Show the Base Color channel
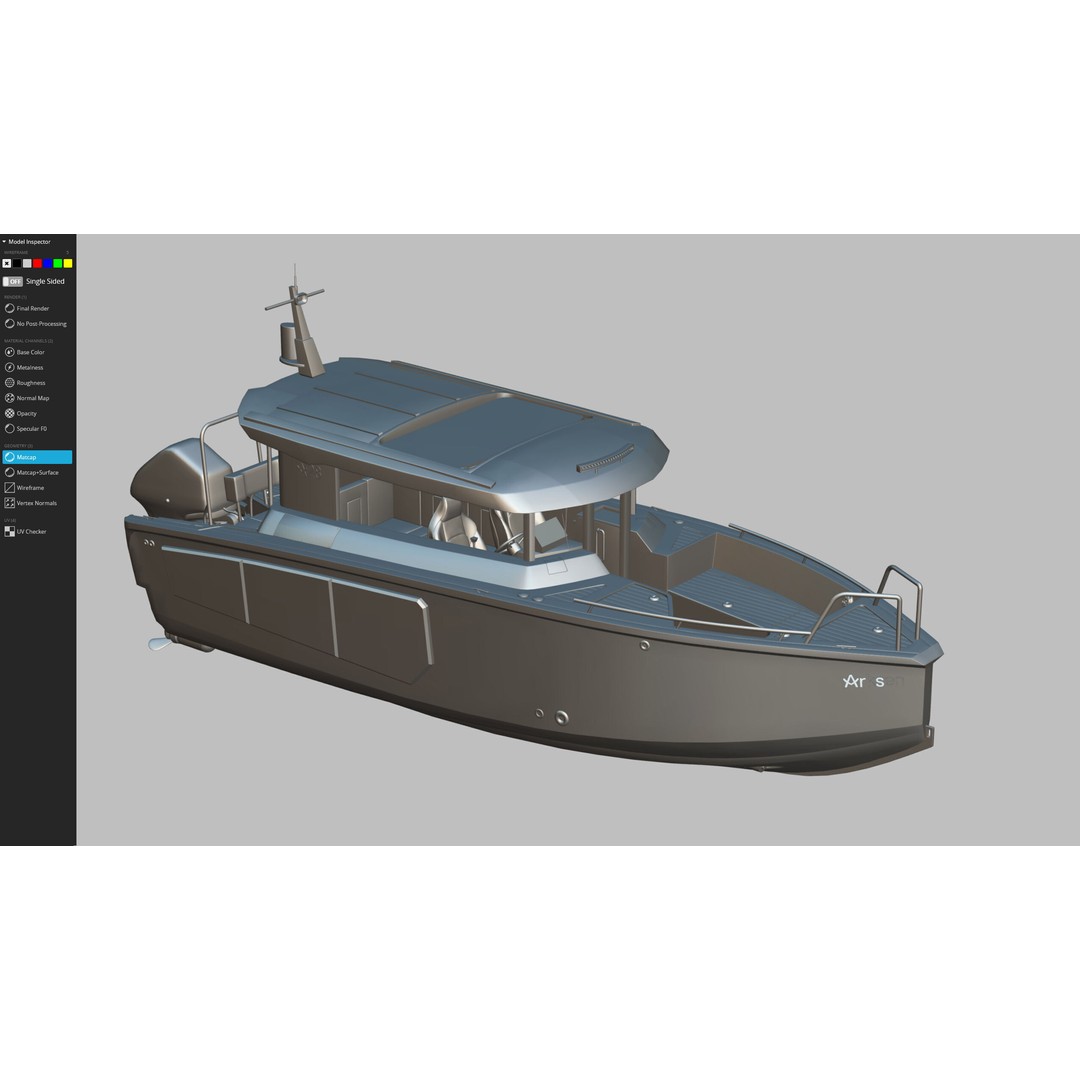Viewport: 1080px width, 1080px height. 25,352
